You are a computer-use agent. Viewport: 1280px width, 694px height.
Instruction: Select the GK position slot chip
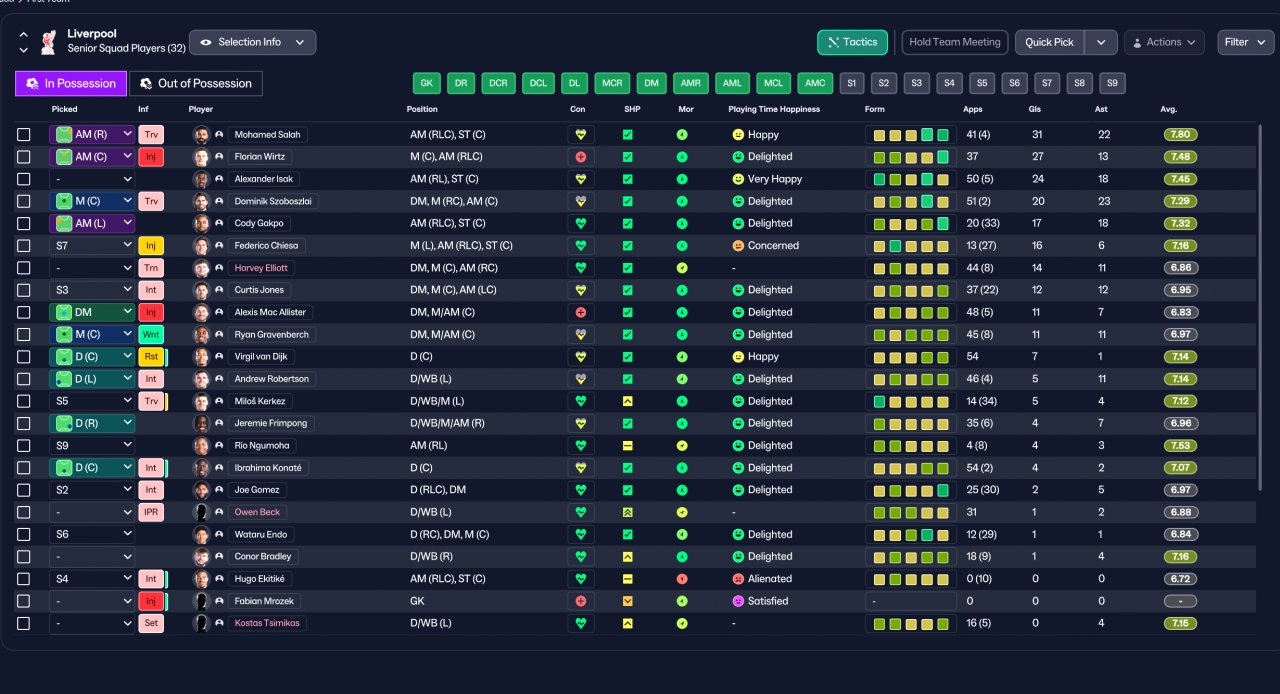click(427, 83)
